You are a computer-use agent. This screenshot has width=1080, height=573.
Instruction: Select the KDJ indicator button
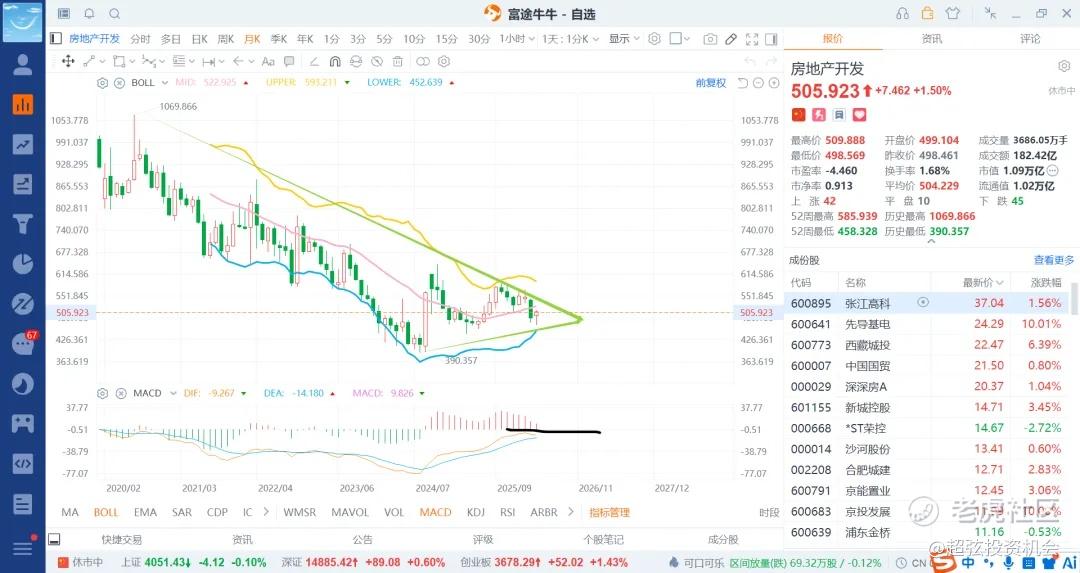click(476, 512)
